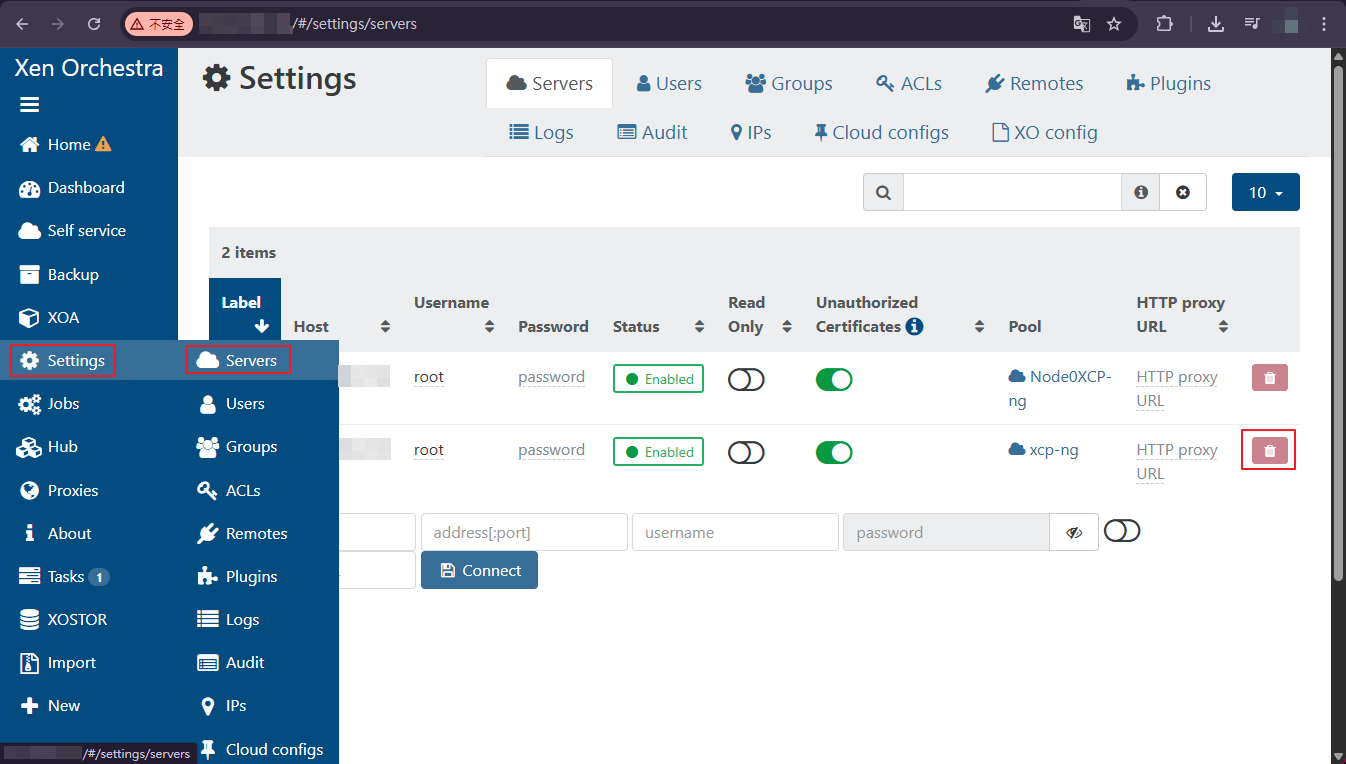
Task: Click the search filter input field
Action: click(1012, 192)
